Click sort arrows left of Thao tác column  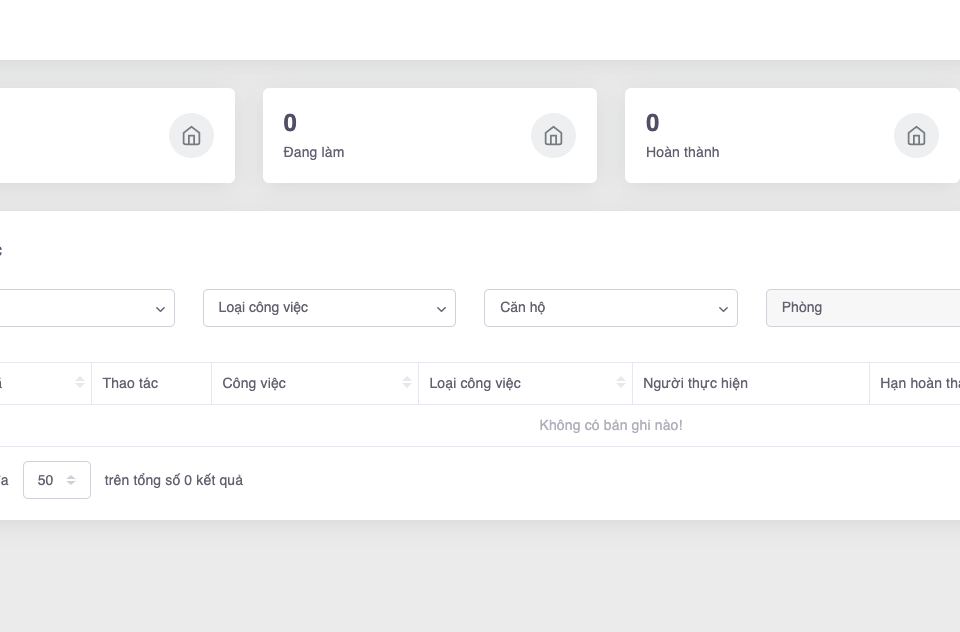pos(80,383)
